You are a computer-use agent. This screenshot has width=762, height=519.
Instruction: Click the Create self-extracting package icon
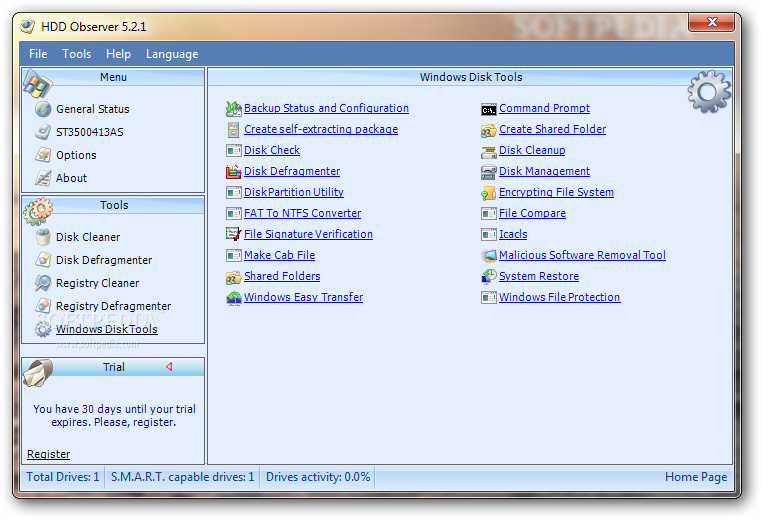pyautogui.click(x=234, y=129)
